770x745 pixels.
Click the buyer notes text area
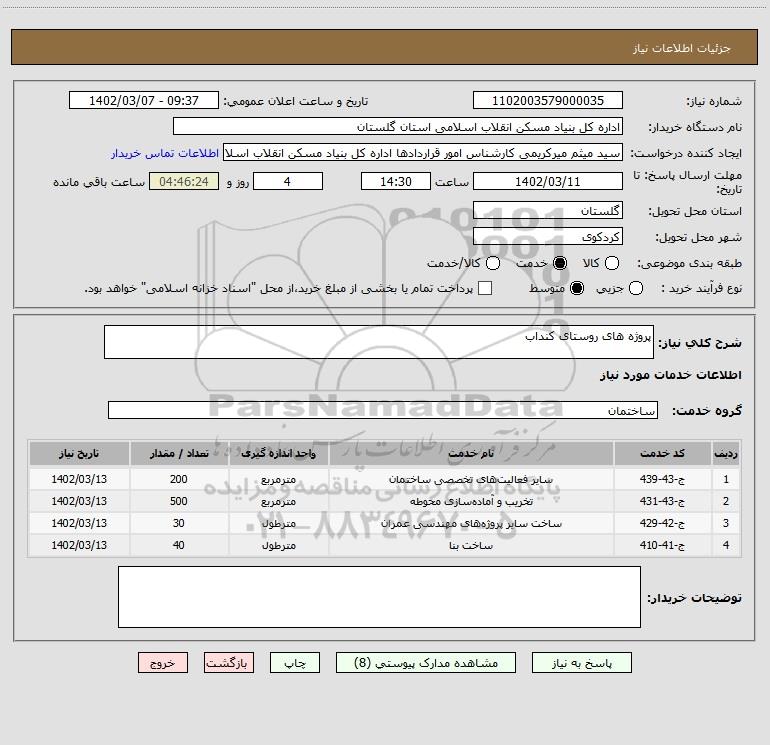[379, 597]
